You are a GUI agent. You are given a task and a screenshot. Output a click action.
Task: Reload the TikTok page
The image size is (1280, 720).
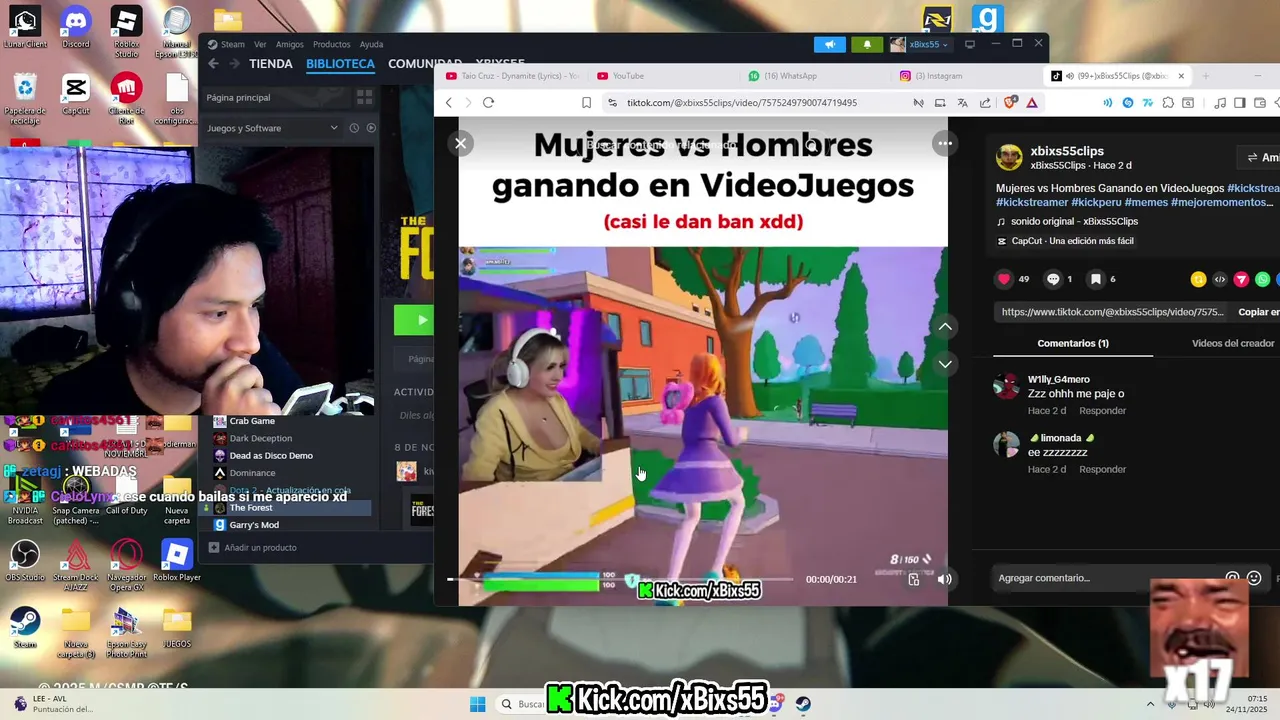point(488,102)
